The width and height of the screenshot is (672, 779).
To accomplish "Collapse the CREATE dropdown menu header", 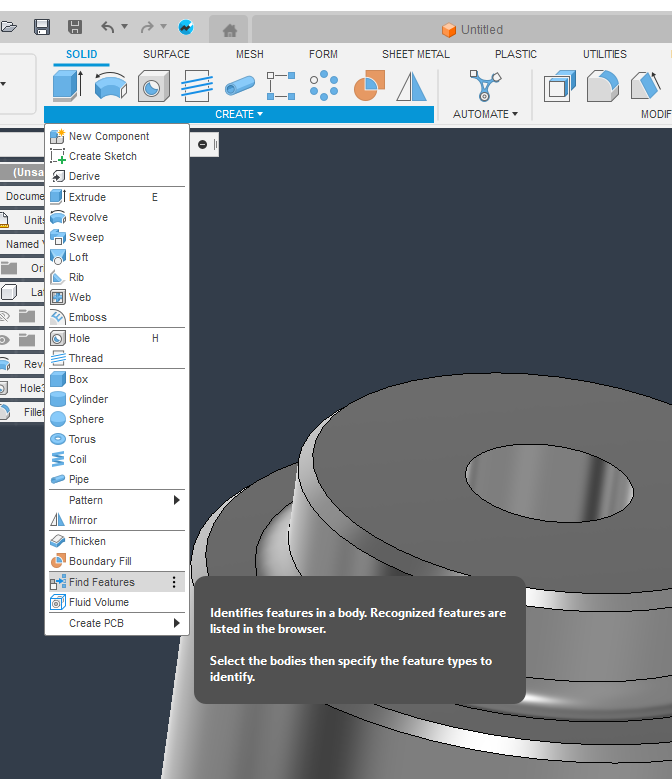I will (239, 114).
